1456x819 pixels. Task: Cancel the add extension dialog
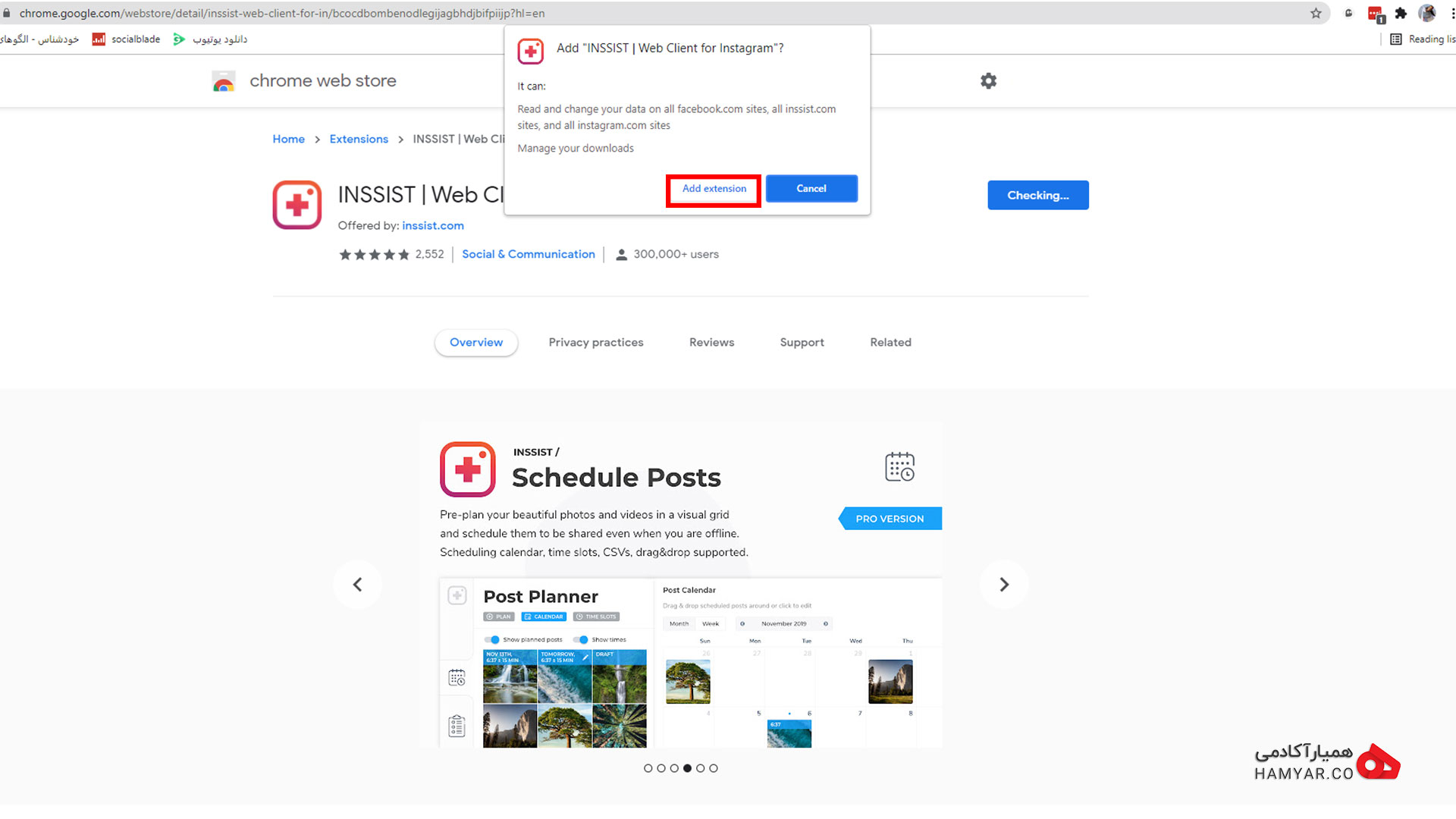tap(811, 189)
